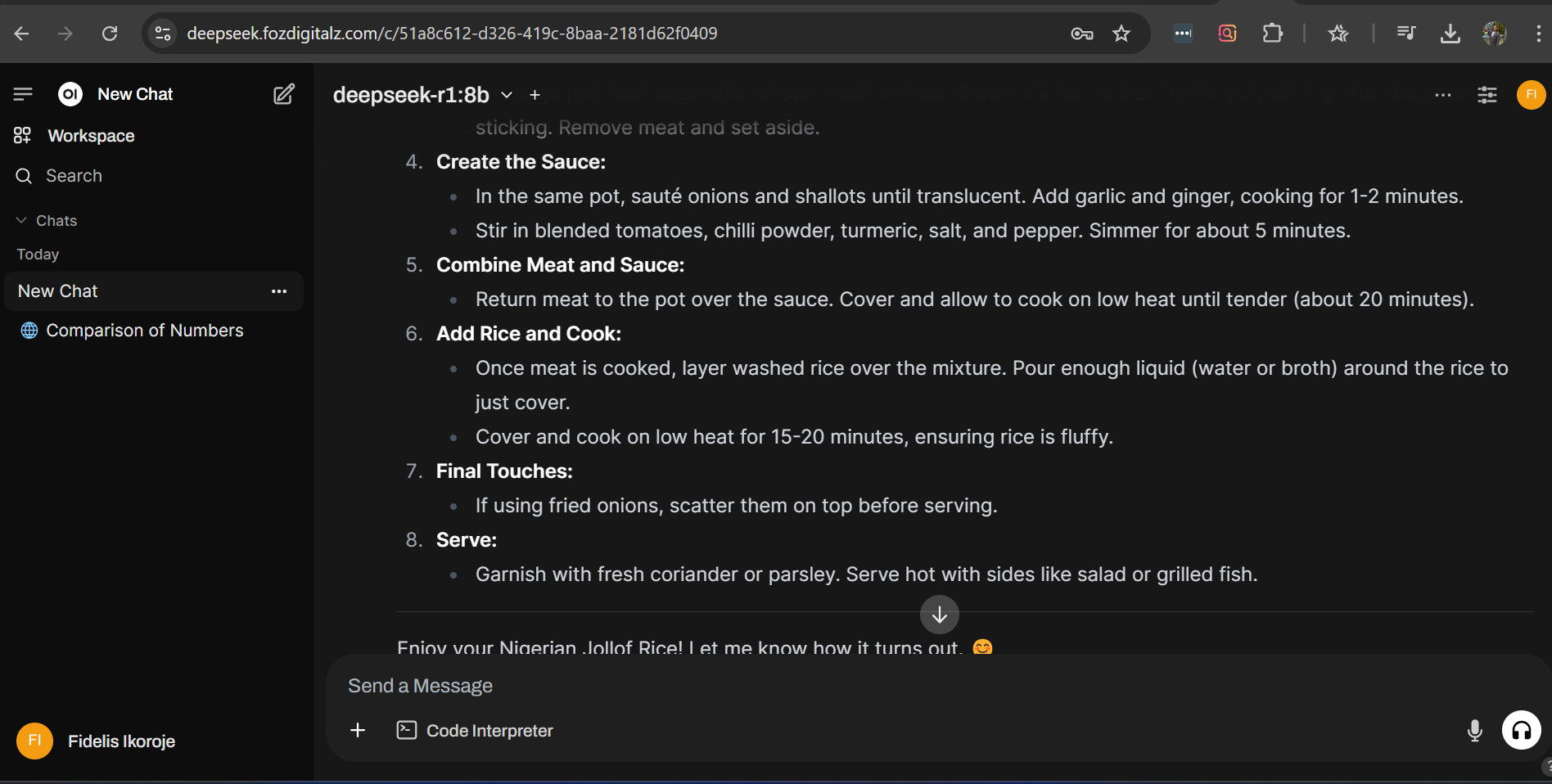Open the chat more-options ellipsis menu
1552x784 pixels.
click(x=1443, y=95)
